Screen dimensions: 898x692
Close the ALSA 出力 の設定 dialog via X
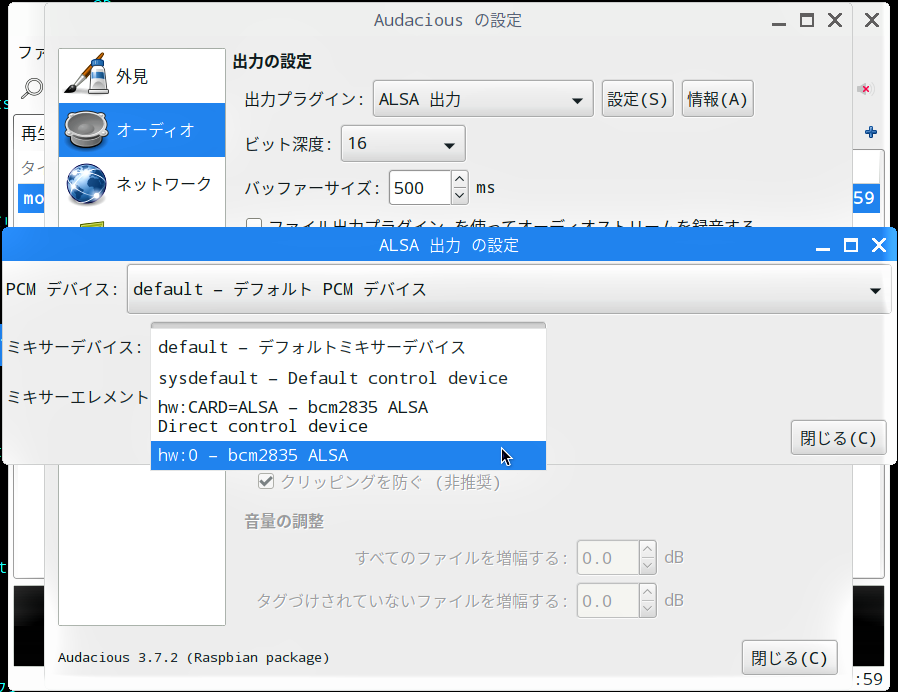(x=879, y=246)
